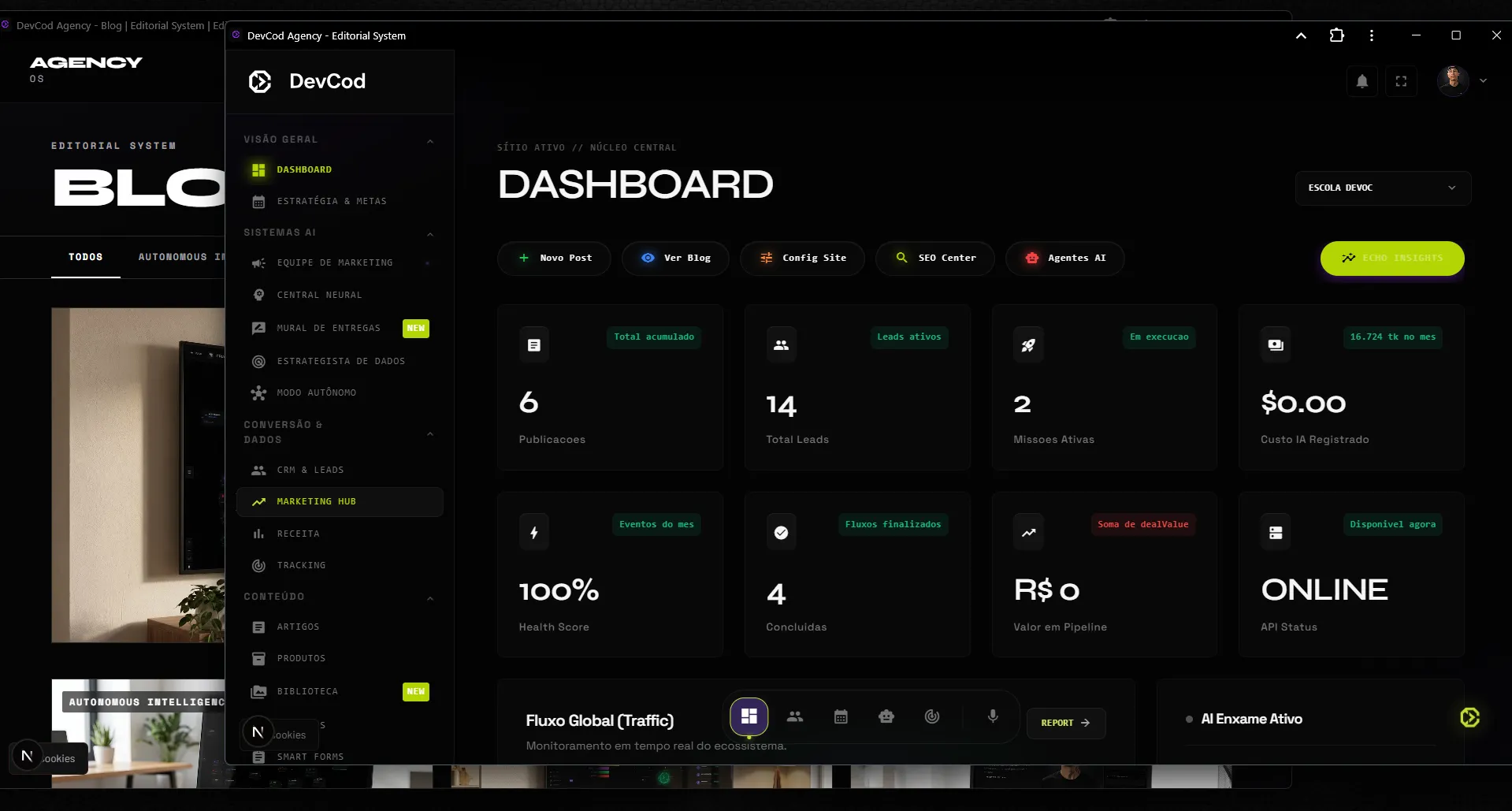Screen dimensions: 1512x811
Task: Click the dashboard grid icon in floating dock
Action: coord(749,716)
